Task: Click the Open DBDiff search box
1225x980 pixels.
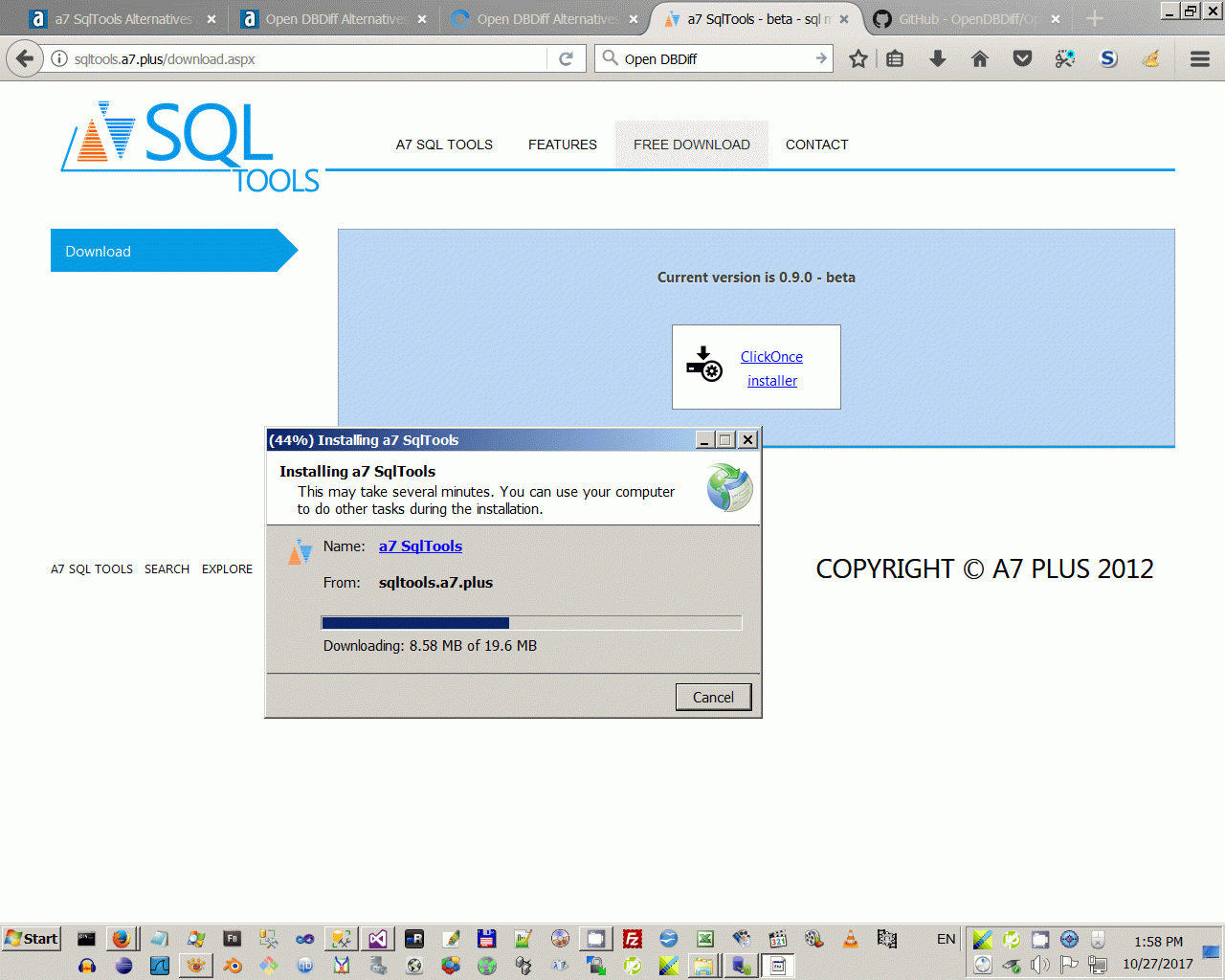Action: 716,58
